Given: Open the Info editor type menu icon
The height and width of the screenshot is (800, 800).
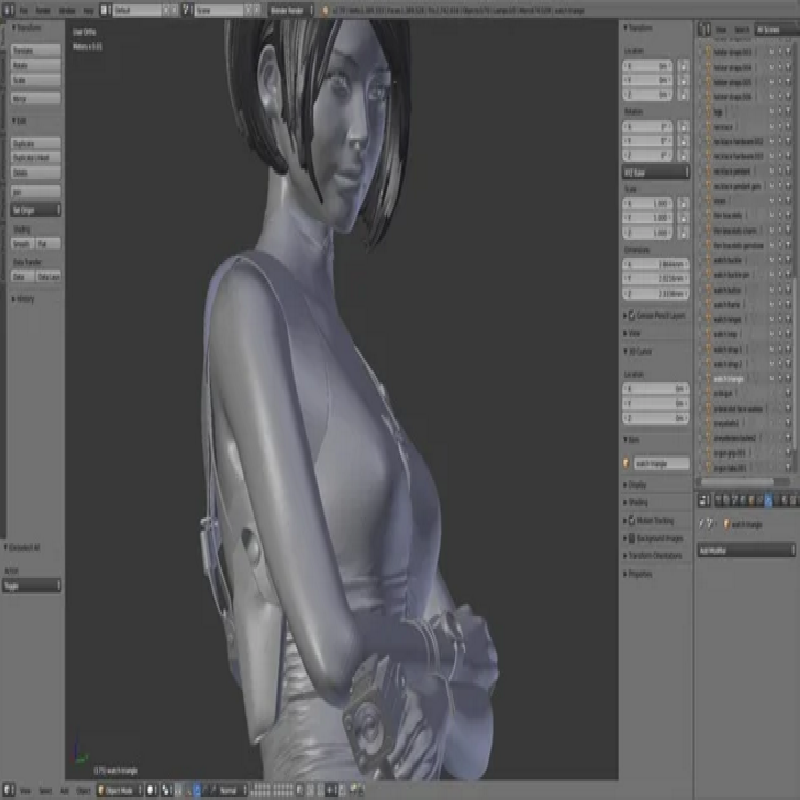Looking at the screenshot, I should tap(9, 10).
